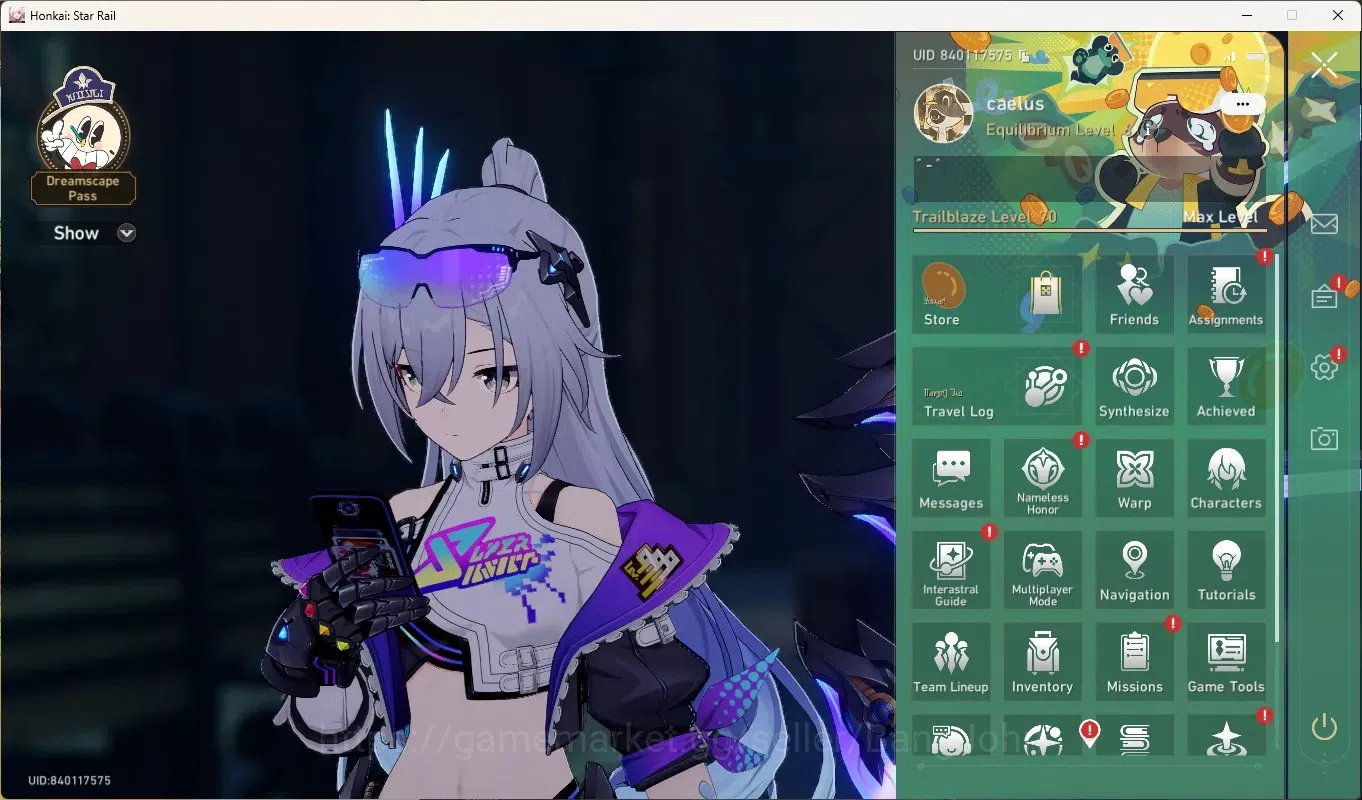
Task: Open the Interastral Guide
Action: pyautogui.click(x=951, y=570)
